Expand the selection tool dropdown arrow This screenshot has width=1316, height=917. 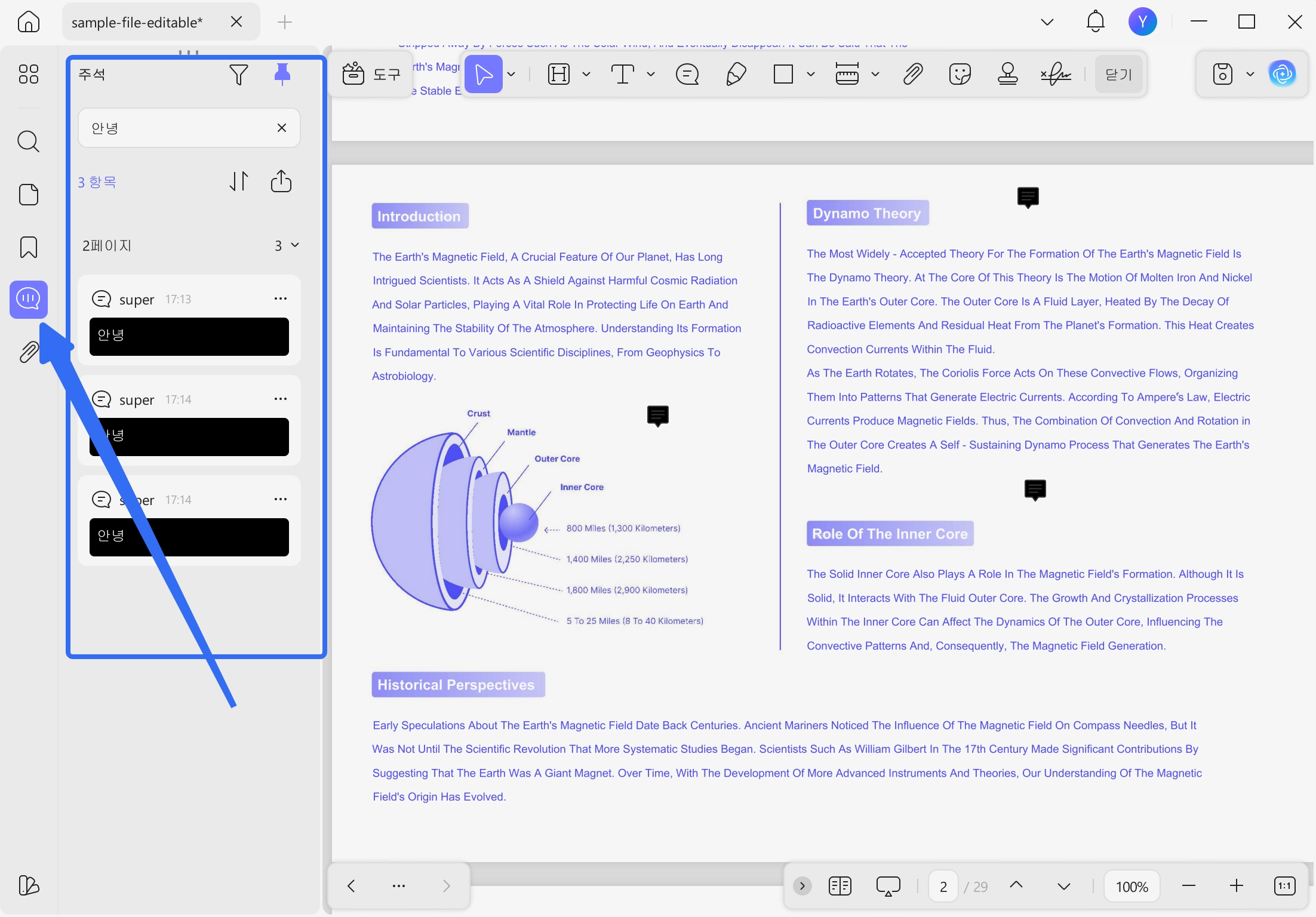[512, 74]
